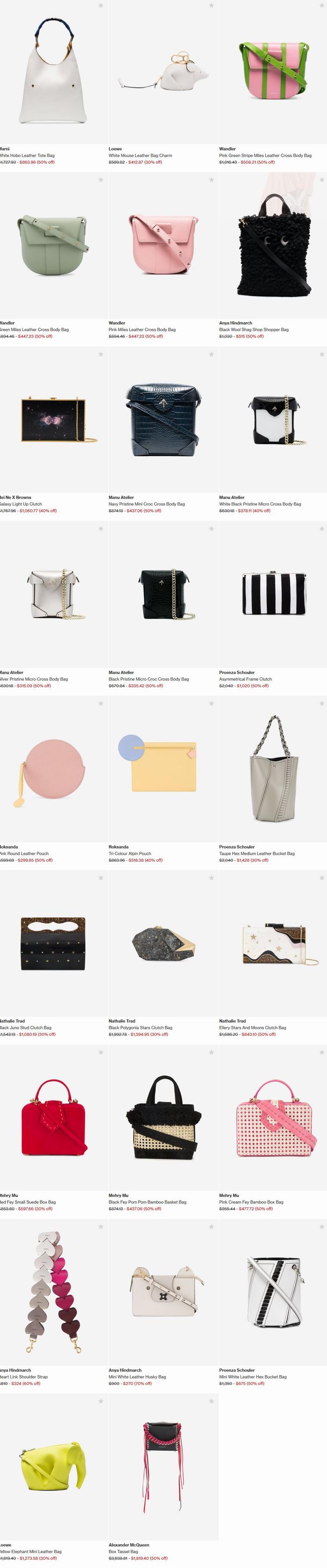Star the Asymmetrical Frame Clutch product
This screenshot has width=327, height=1568.
322,528
